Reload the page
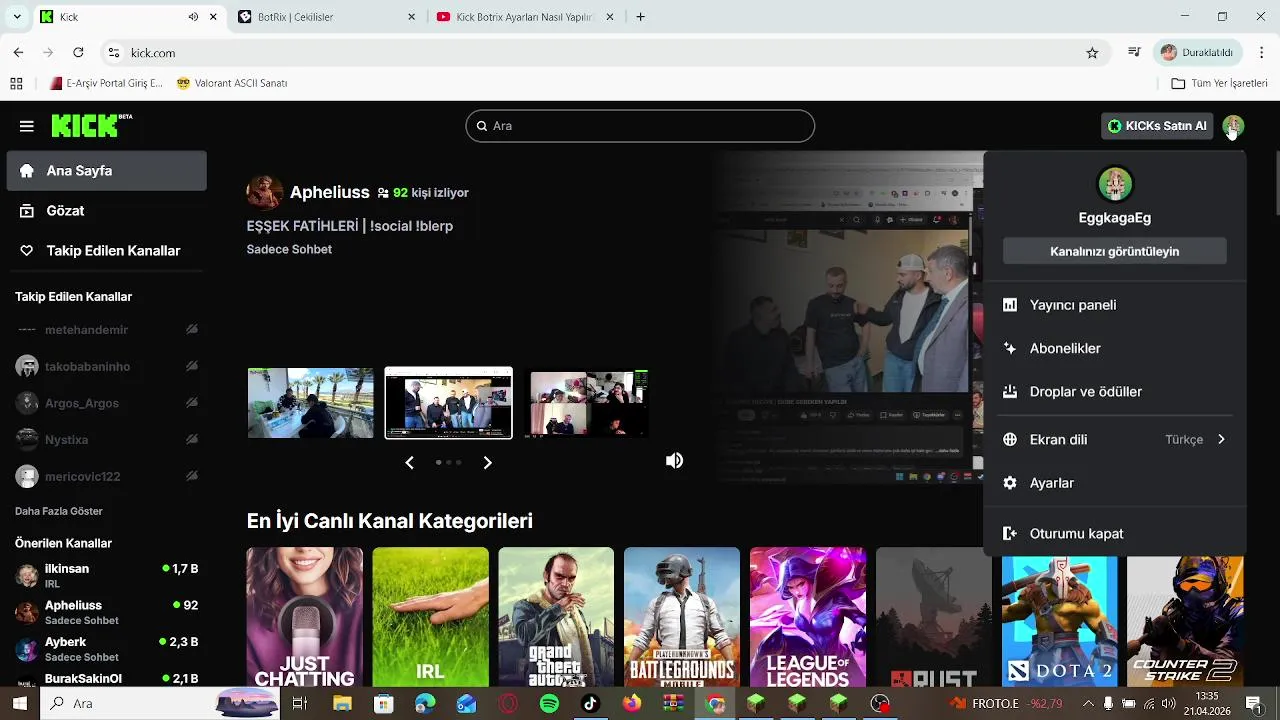The height and width of the screenshot is (720, 1280). tap(78, 53)
